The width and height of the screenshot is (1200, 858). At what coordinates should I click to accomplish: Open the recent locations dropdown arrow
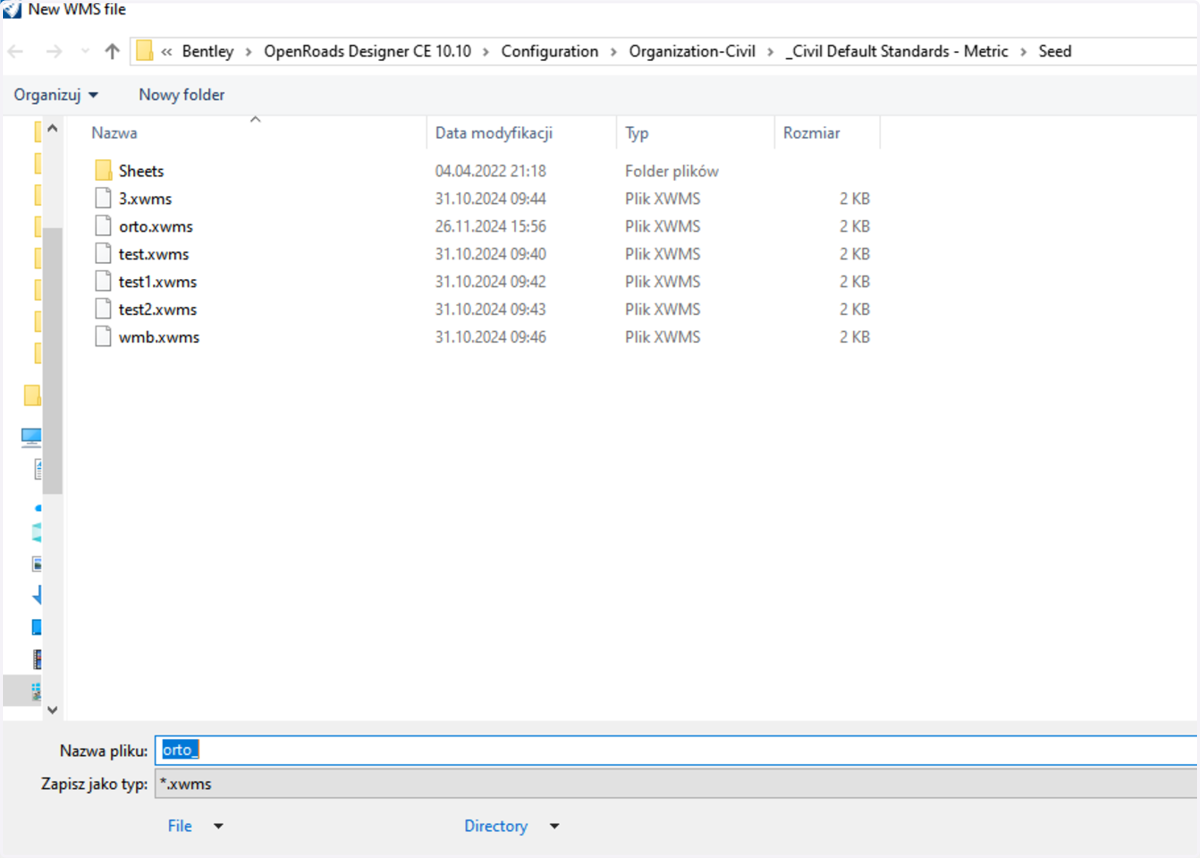click(85, 51)
